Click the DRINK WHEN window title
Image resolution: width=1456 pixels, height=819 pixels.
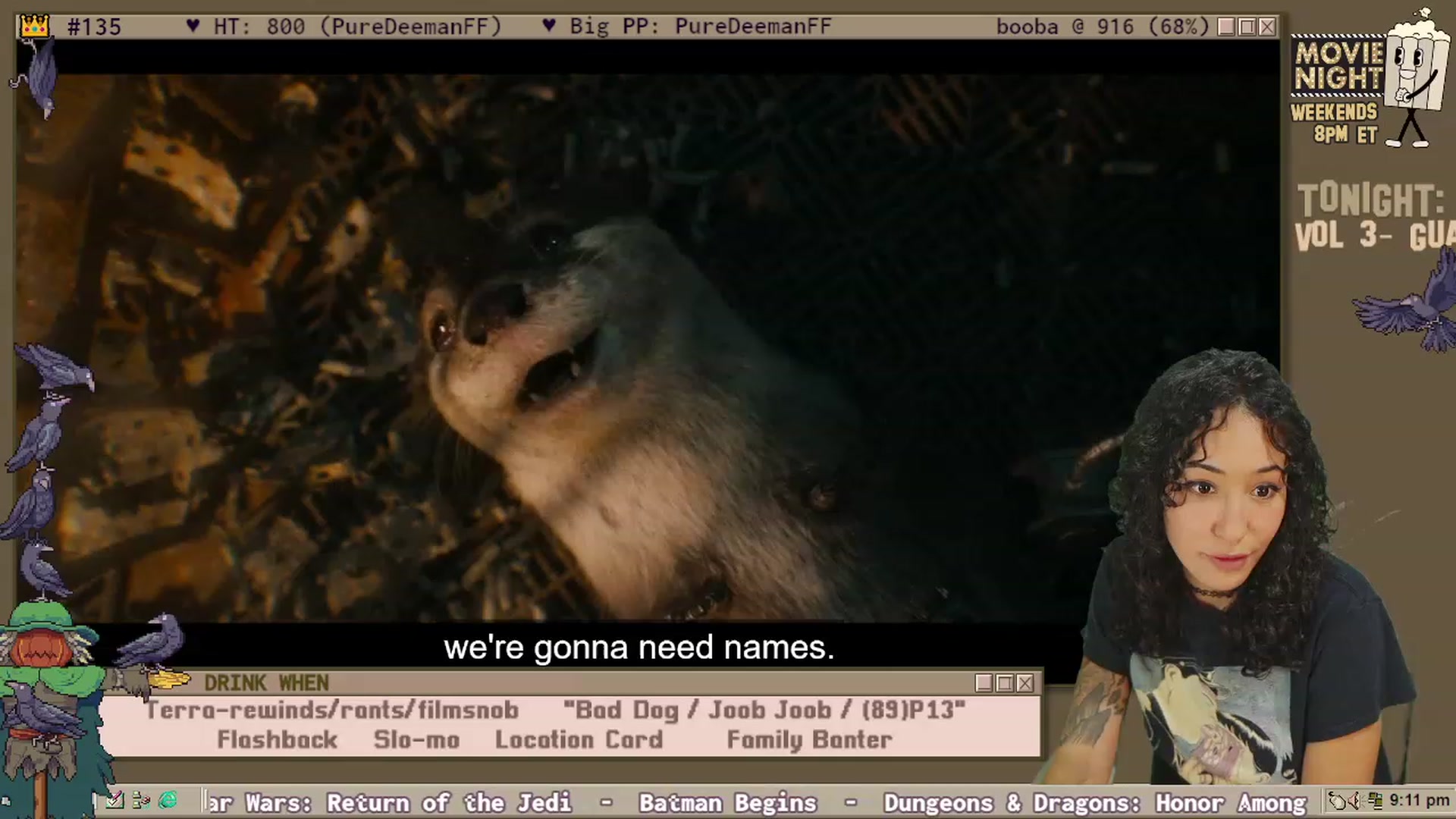point(266,683)
